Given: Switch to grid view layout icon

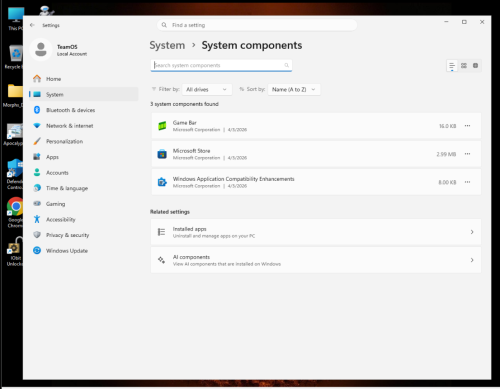Looking at the screenshot, I should pos(464,66).
